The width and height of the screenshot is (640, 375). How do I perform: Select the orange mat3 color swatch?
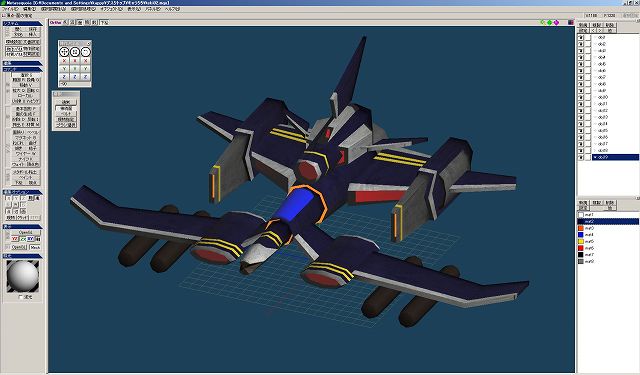(x=581, y=228)
